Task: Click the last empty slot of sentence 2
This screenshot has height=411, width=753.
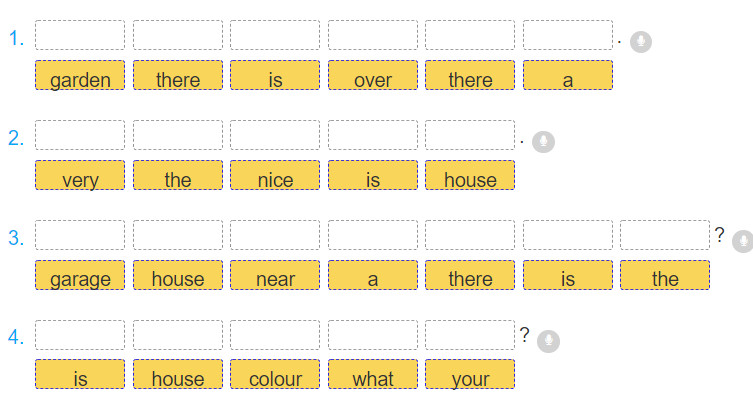Action: [x=470, y=135]
